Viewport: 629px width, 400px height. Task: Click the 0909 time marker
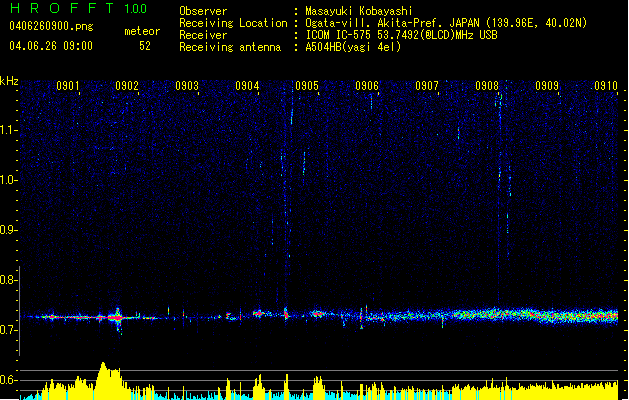[547, 86]
